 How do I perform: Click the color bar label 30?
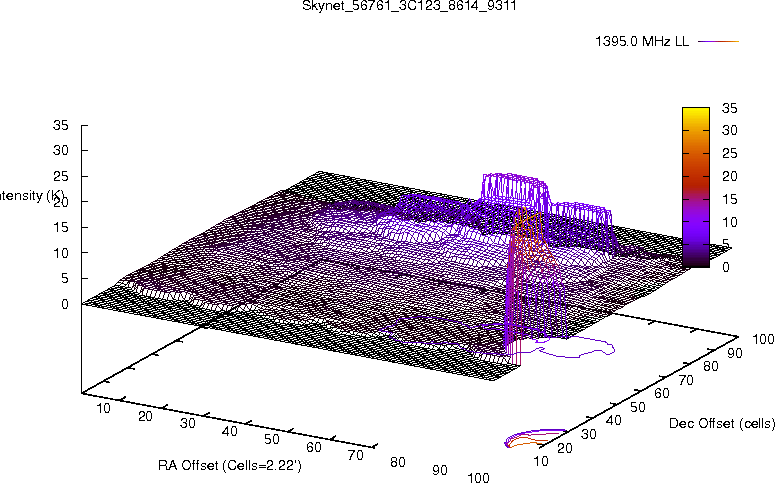[730, 131]
